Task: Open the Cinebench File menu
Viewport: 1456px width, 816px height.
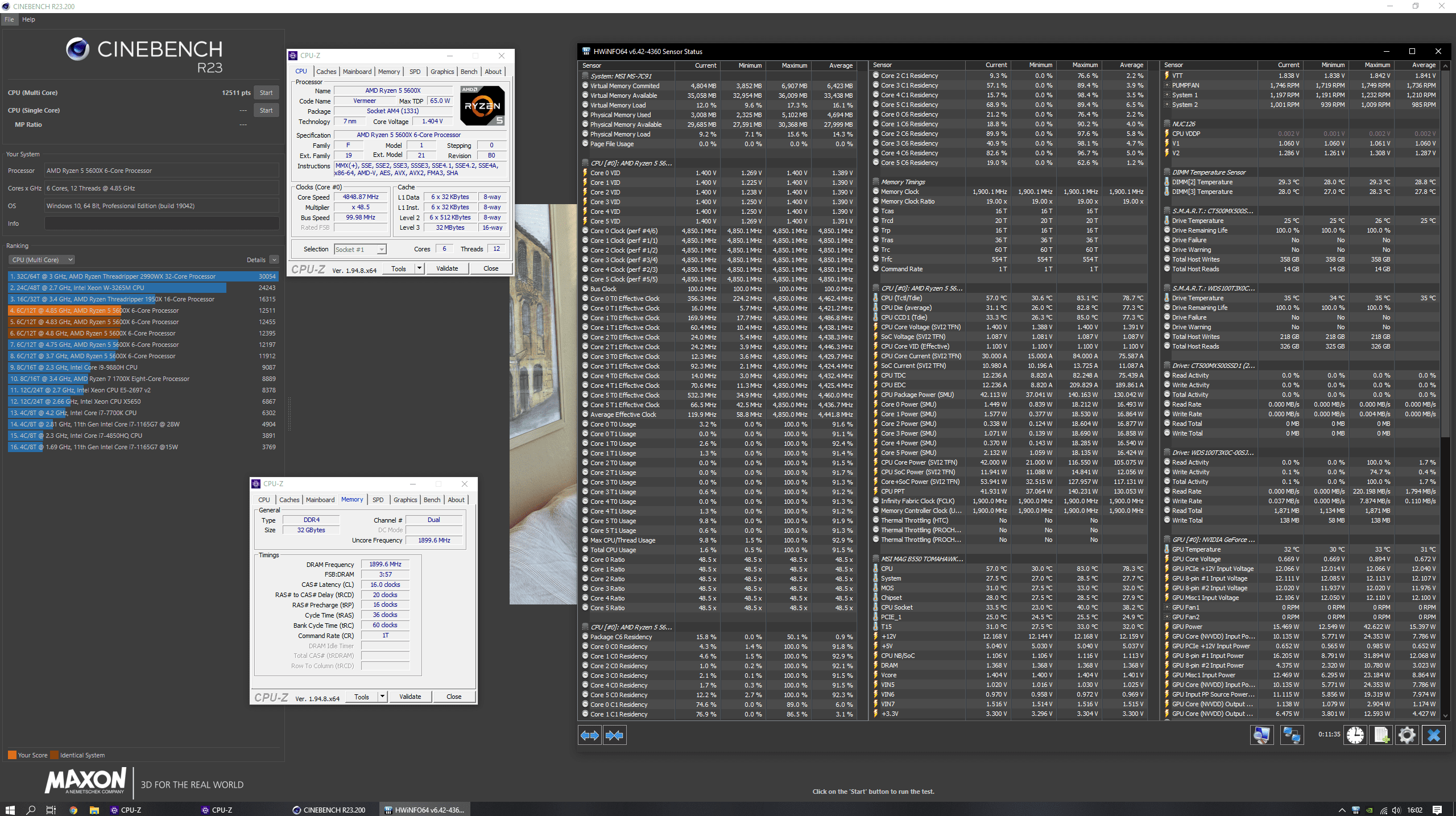Action: (9, 19)
